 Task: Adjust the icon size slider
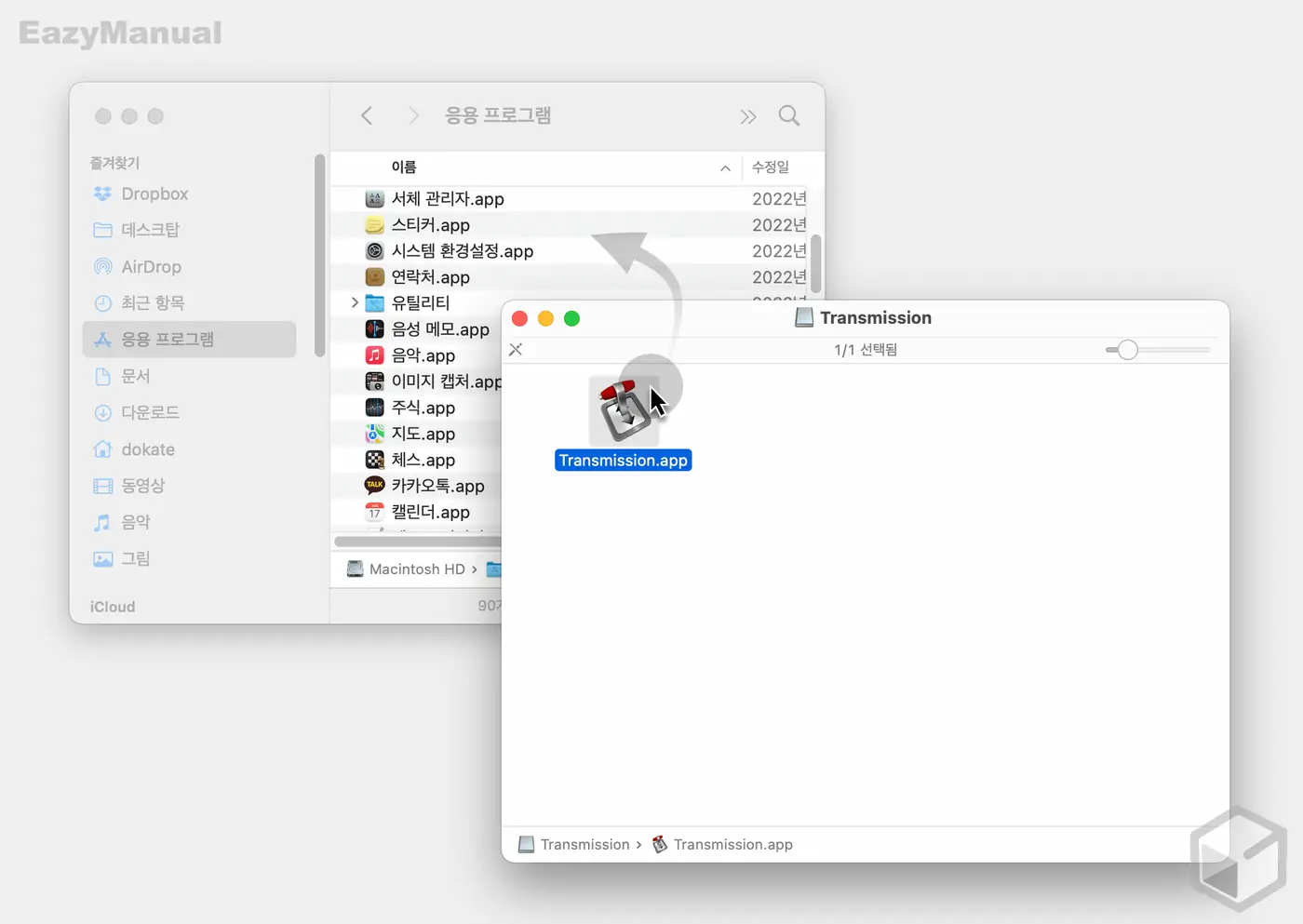1127,350
